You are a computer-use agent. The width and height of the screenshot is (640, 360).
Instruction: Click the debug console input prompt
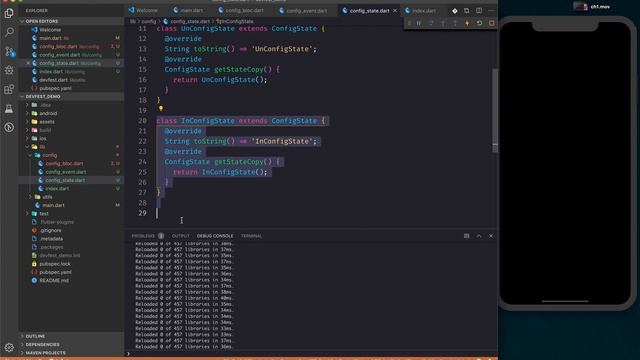click(x=310, y=353)
